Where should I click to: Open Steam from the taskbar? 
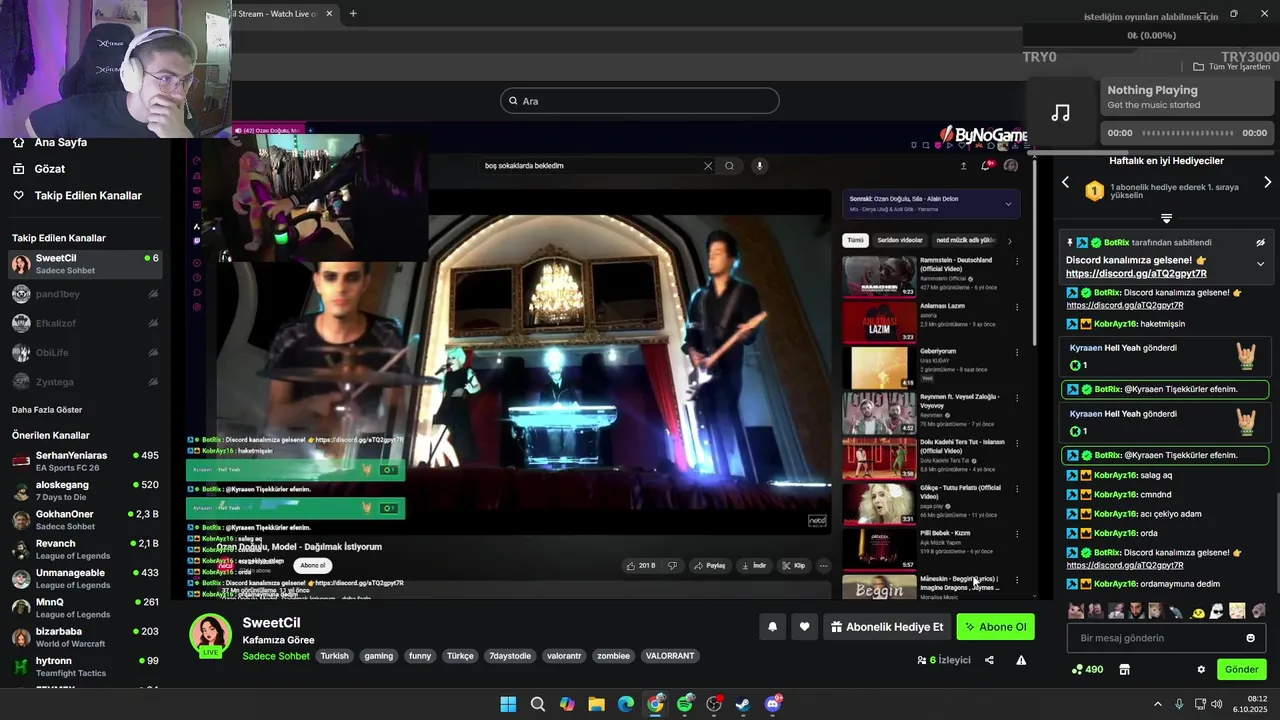point(743,704)
